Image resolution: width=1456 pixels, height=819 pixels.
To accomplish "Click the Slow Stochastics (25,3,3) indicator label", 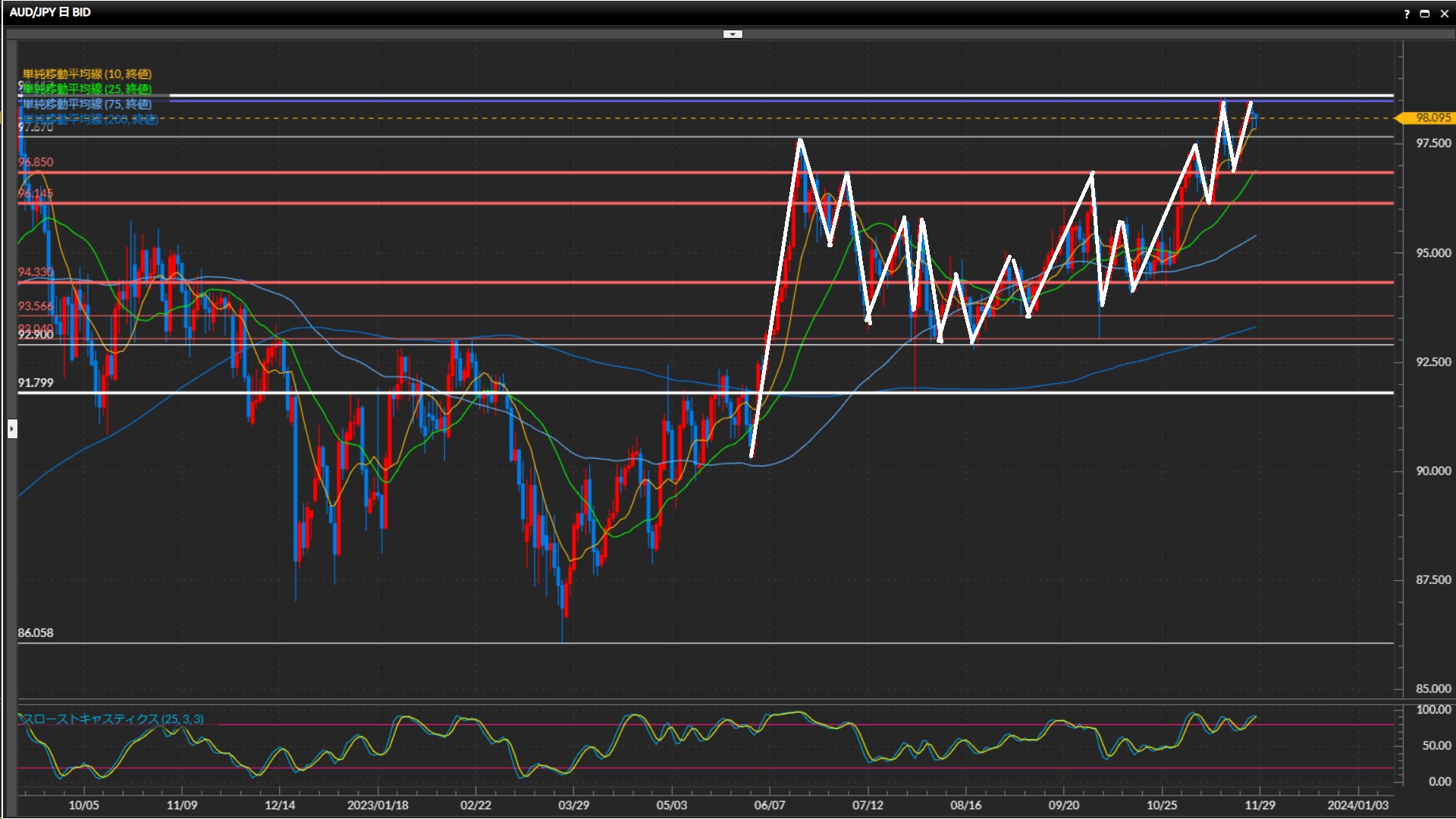I will point(111,719).
